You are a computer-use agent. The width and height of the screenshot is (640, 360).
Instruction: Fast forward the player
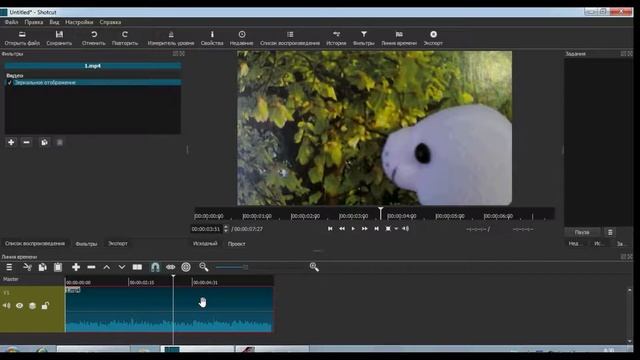click(364, 229)
